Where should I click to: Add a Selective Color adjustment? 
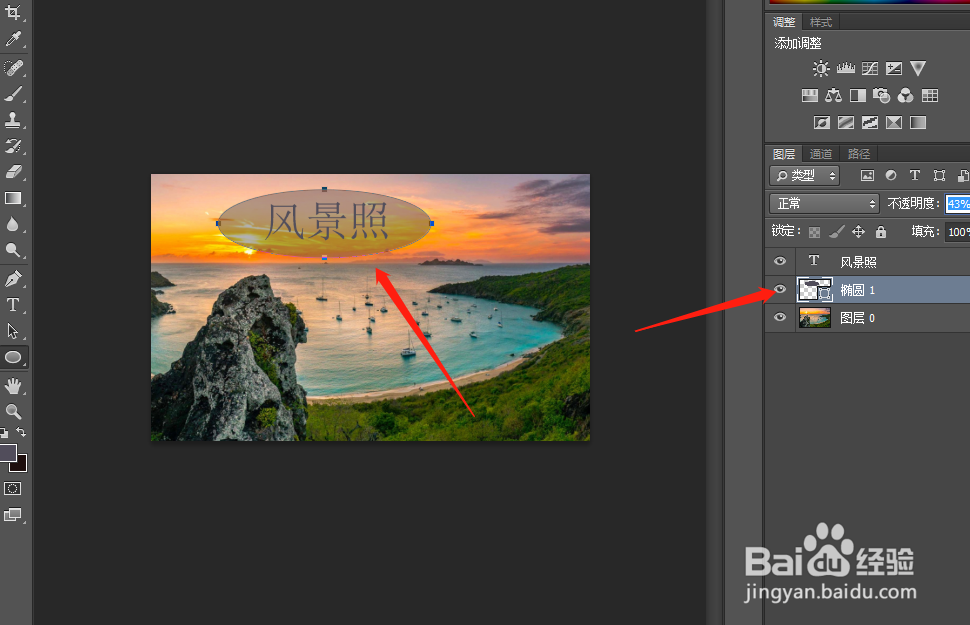tap(894, 123)
